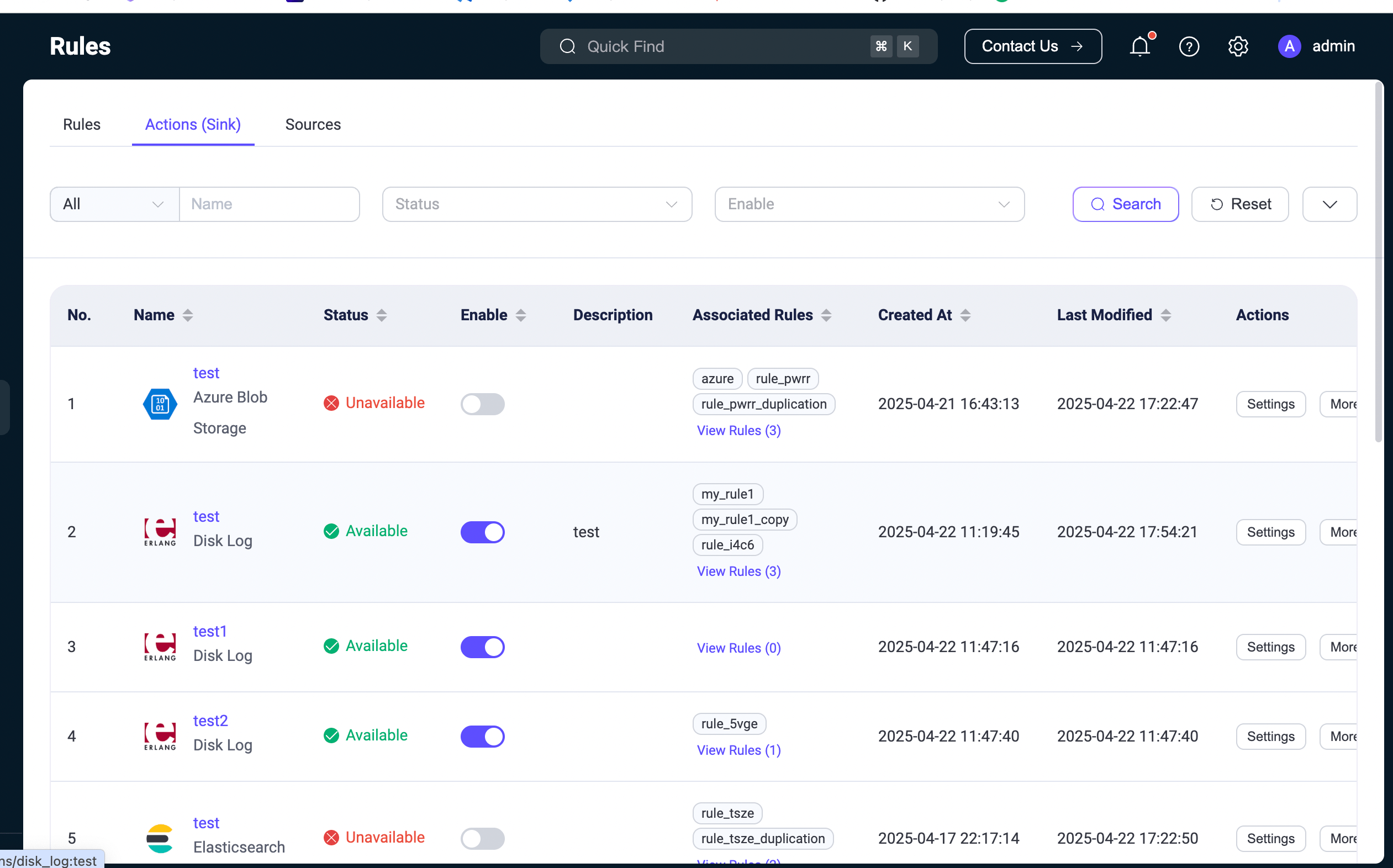Open the Enable filter dropdown
Image resolution: width=1393 pixels, height=868 pixels.
[x=869, y=204]
